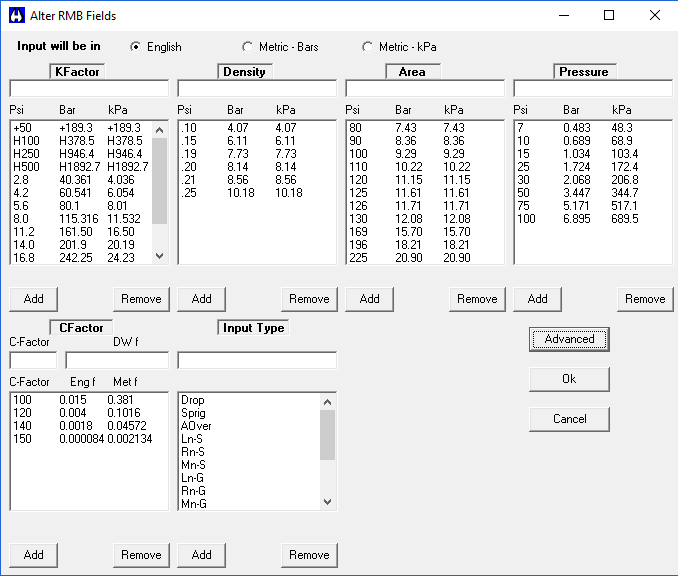Click Add under the Area list
The height and width of the screenshot is (576, 678).
(369, 299)
